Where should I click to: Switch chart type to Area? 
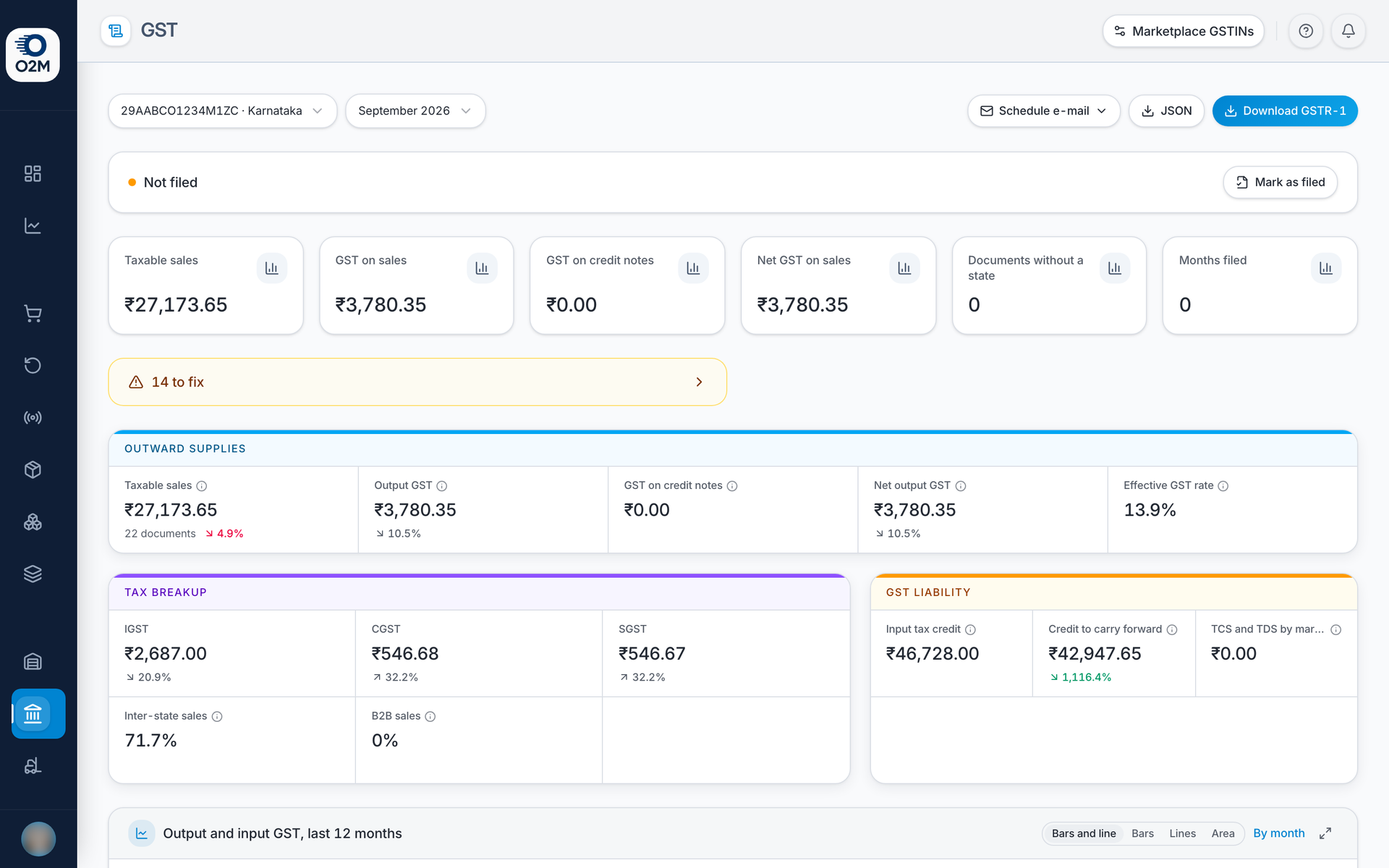coord(1223,833)
